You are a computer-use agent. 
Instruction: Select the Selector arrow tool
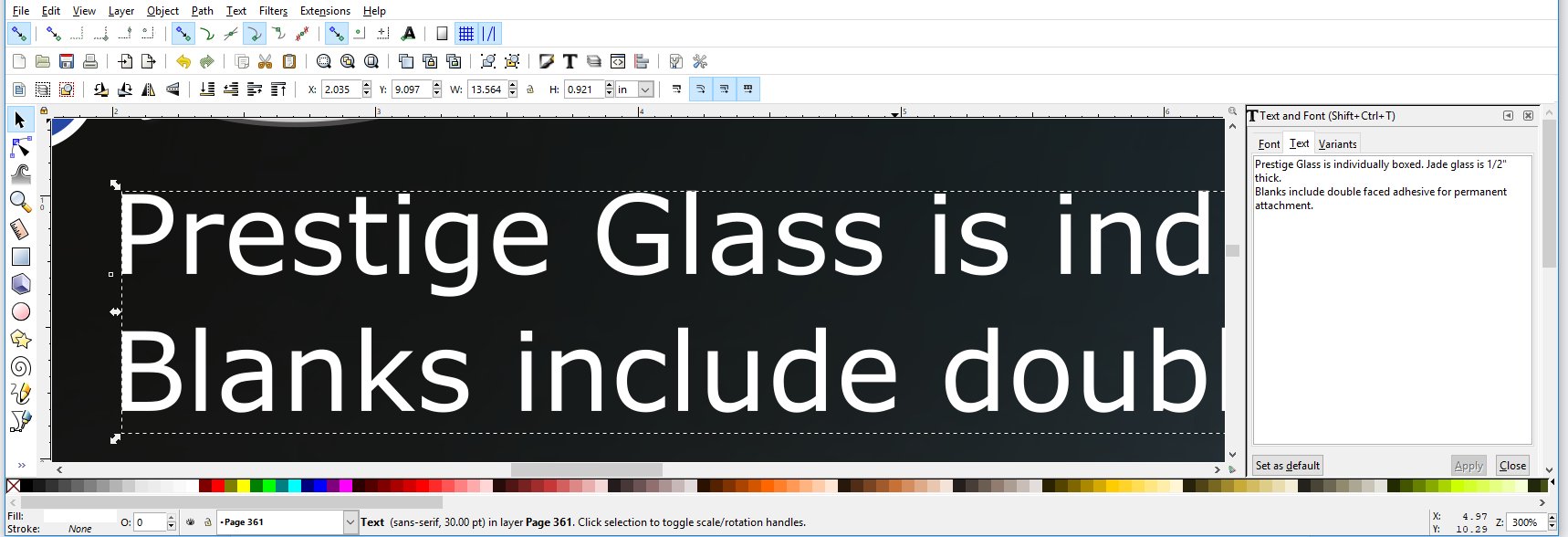[x=20, y=120]
